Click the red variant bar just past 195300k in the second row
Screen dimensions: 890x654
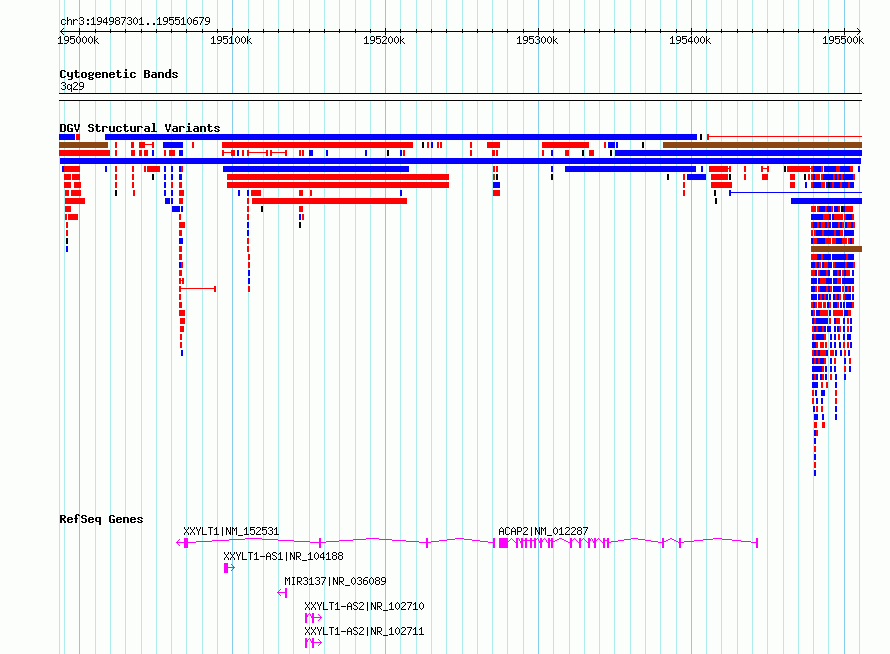(x=565, y=145)
